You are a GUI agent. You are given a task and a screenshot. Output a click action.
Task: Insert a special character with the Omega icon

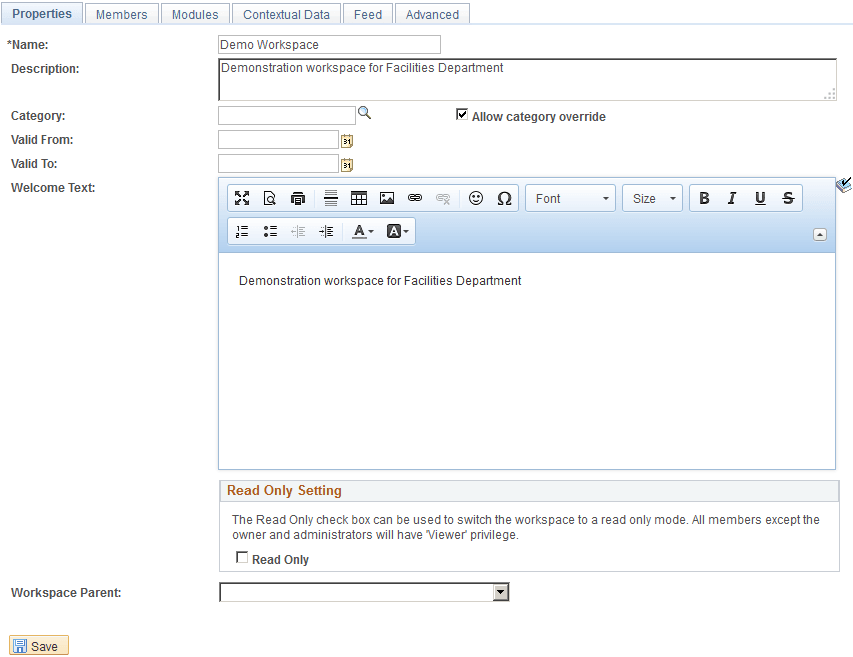tap(503, 197)
